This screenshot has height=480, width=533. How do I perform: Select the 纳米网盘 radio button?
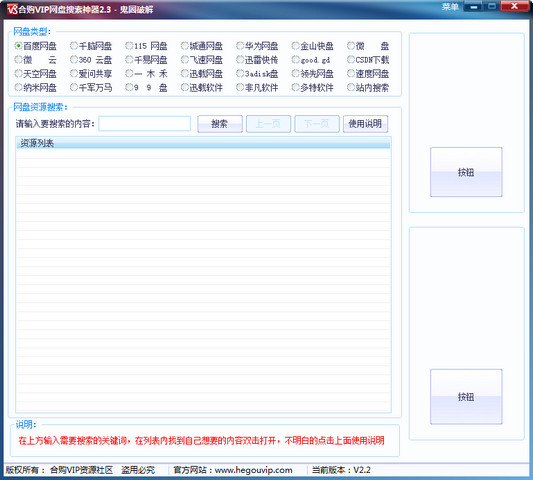(x=35, y=88)
